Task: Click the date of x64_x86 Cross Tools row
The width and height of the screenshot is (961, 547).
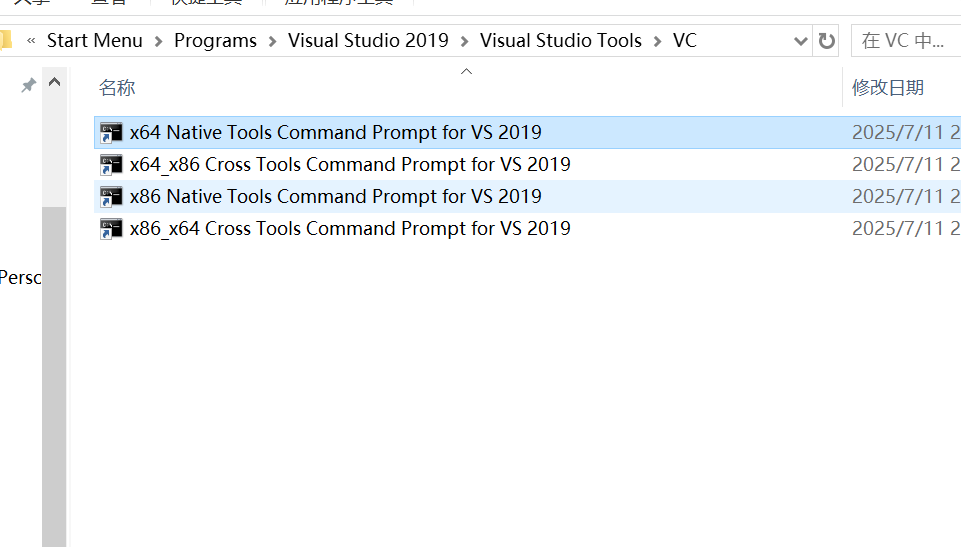Action: coord(906,164)
